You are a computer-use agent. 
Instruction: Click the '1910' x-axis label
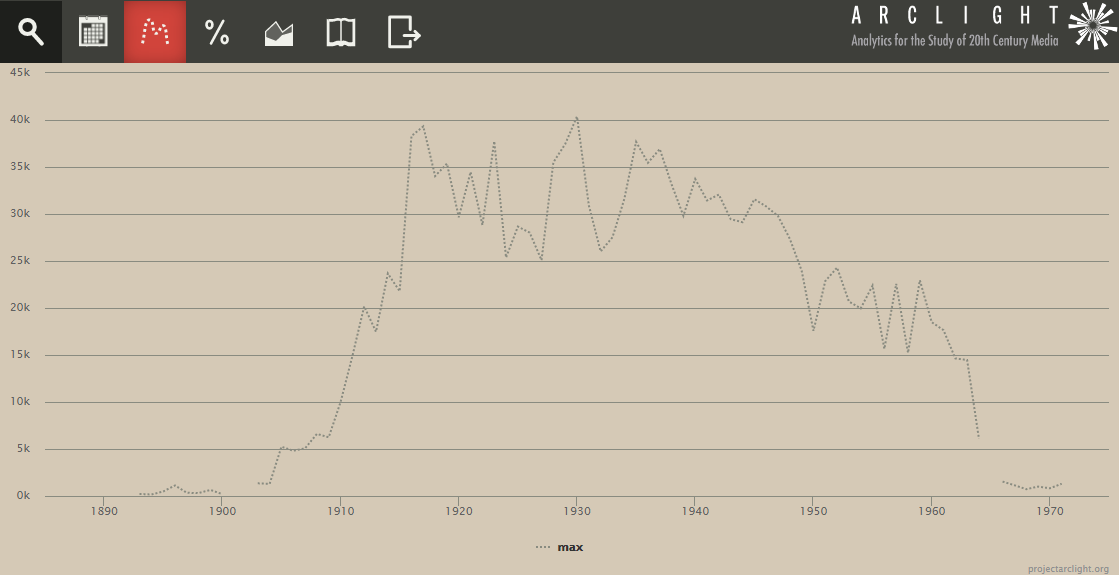click(x=340, y=512)
